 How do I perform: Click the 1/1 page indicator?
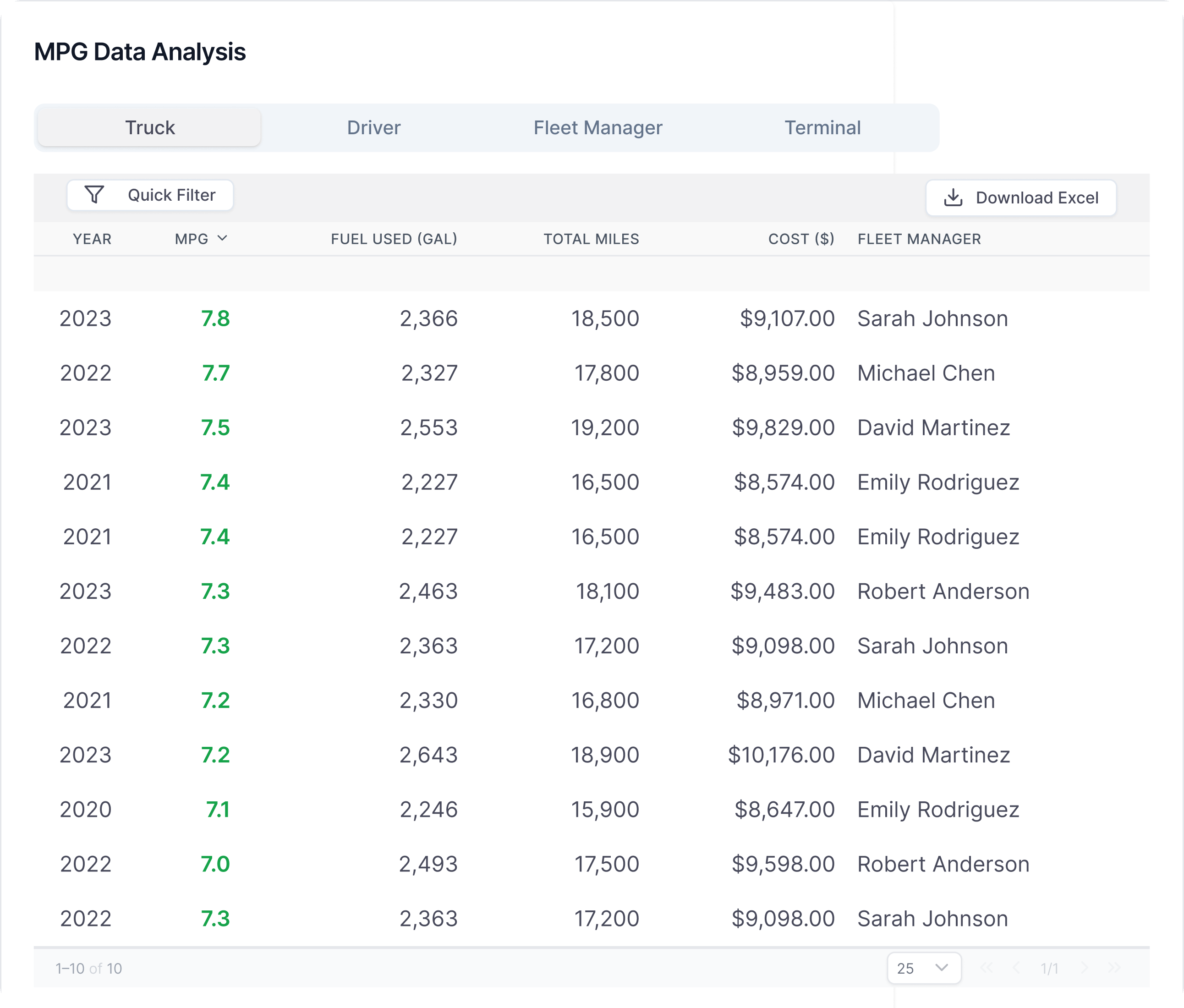point(1049,969)
